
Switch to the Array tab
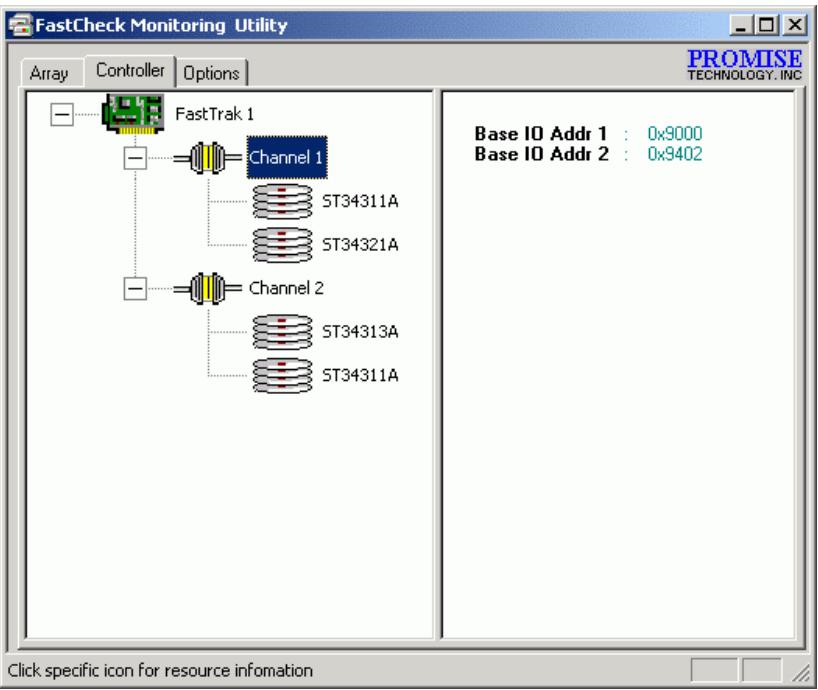[x=50, y=73]
